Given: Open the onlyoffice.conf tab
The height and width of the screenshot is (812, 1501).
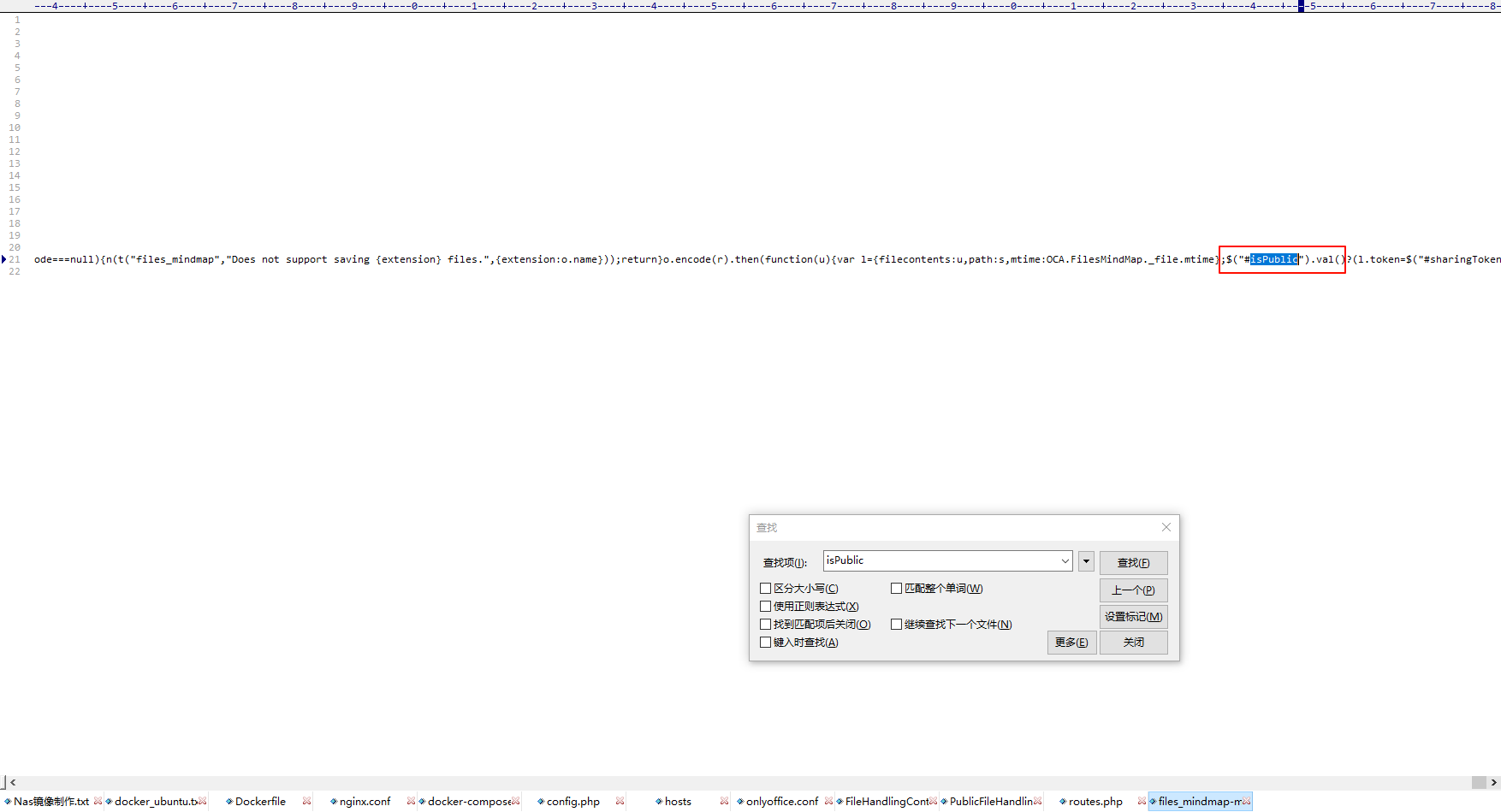Looking at the screenshot, I should click(x=782, y=802).
